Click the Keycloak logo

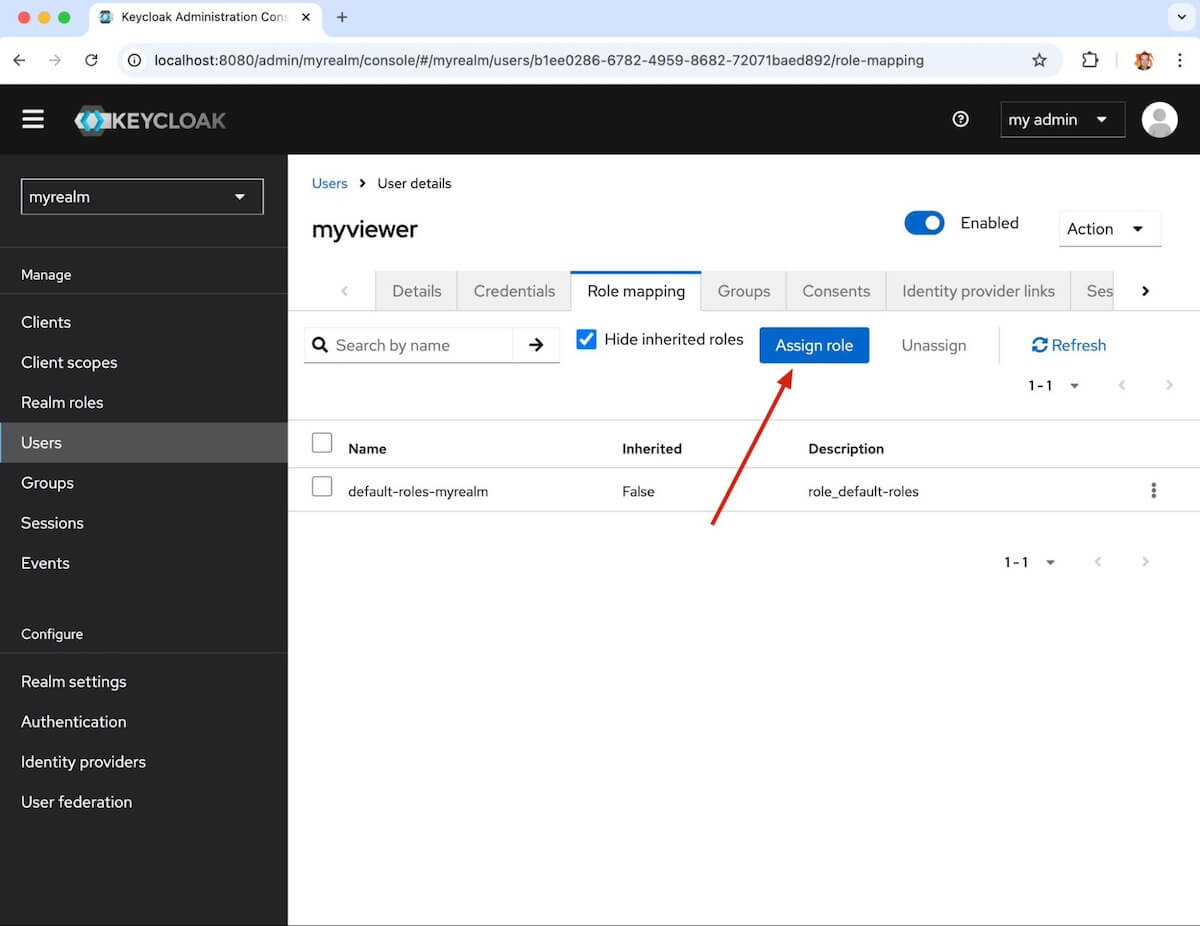151,120
